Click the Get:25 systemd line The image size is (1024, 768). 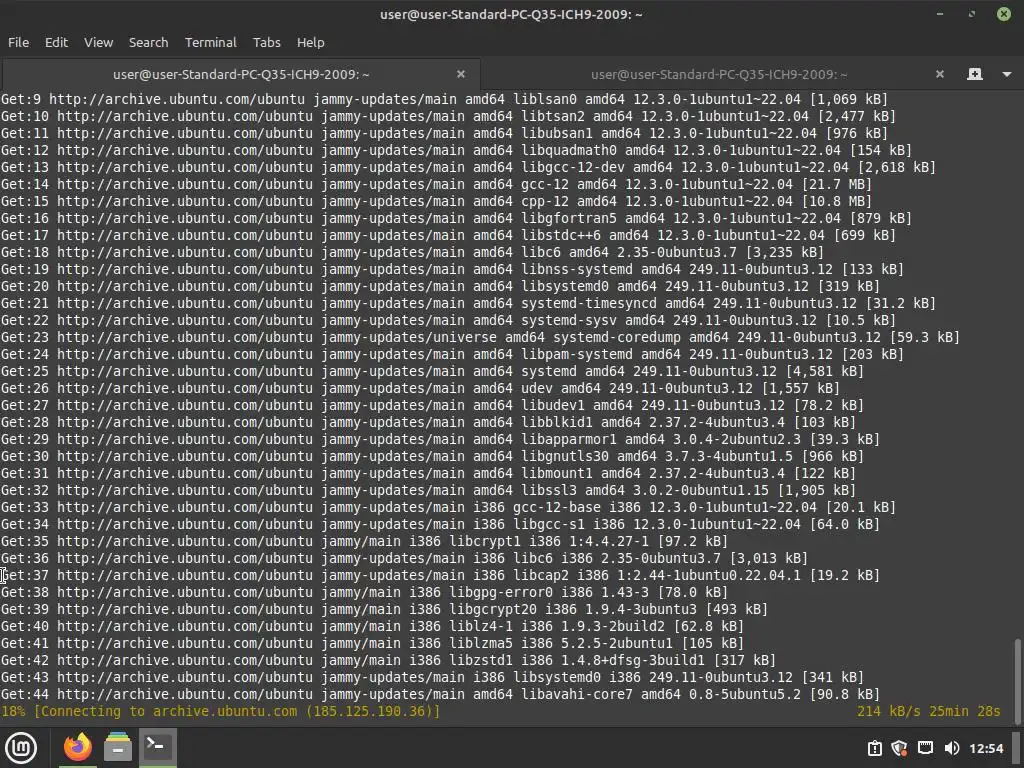(x=432, y=371)
